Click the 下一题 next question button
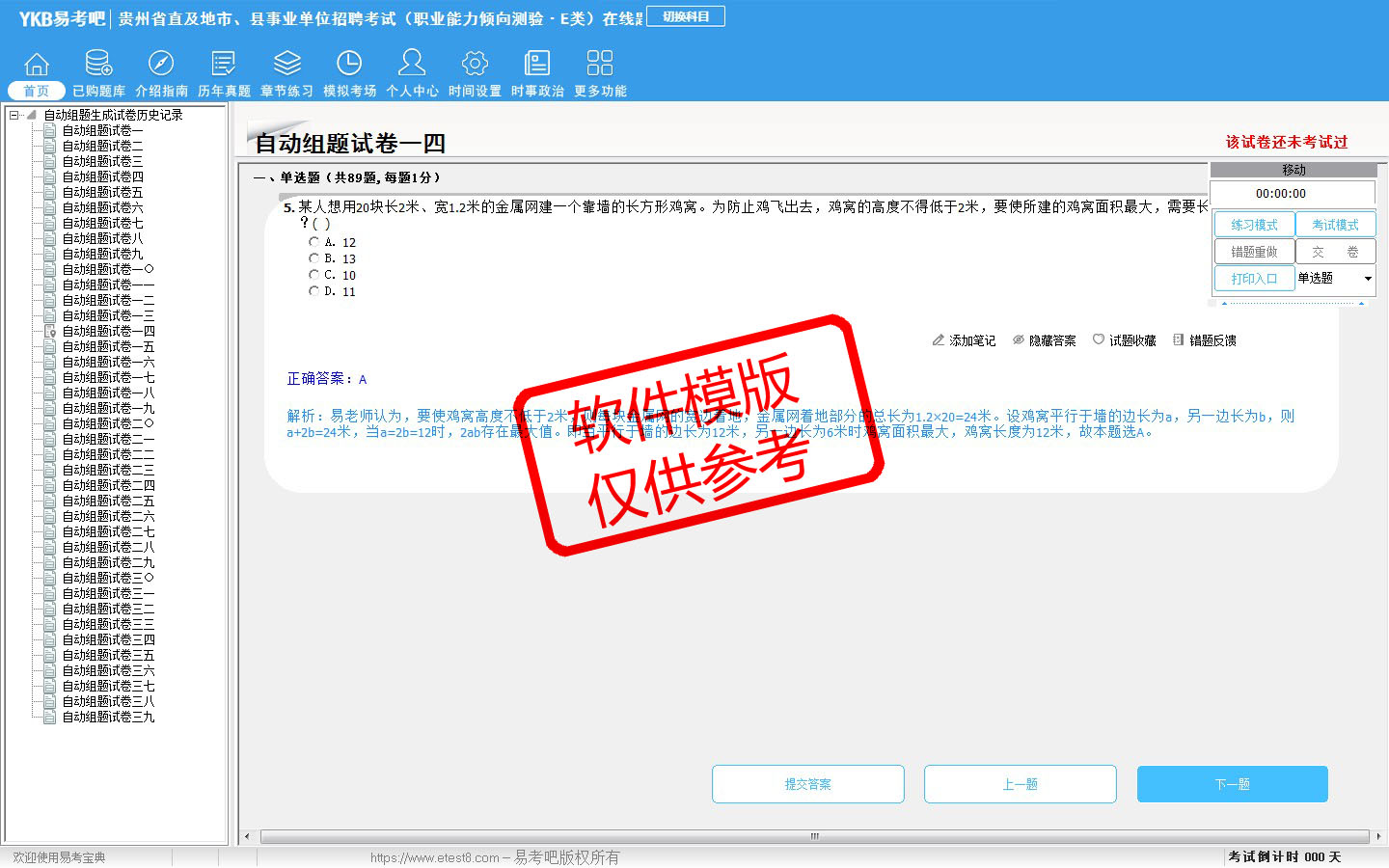The height and width of the screenshot is (868, 1389). [x=1232, y=784]
